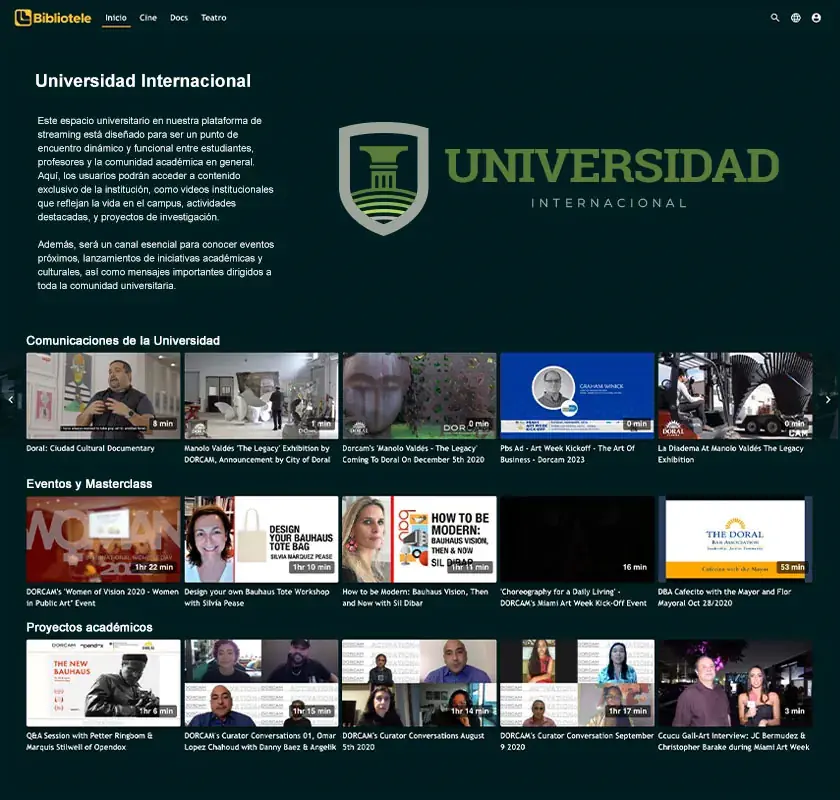Screen dimensions: 840x800
Task: Advance Comunicaciones carousel with right arrow
Action: coord(828,399)
